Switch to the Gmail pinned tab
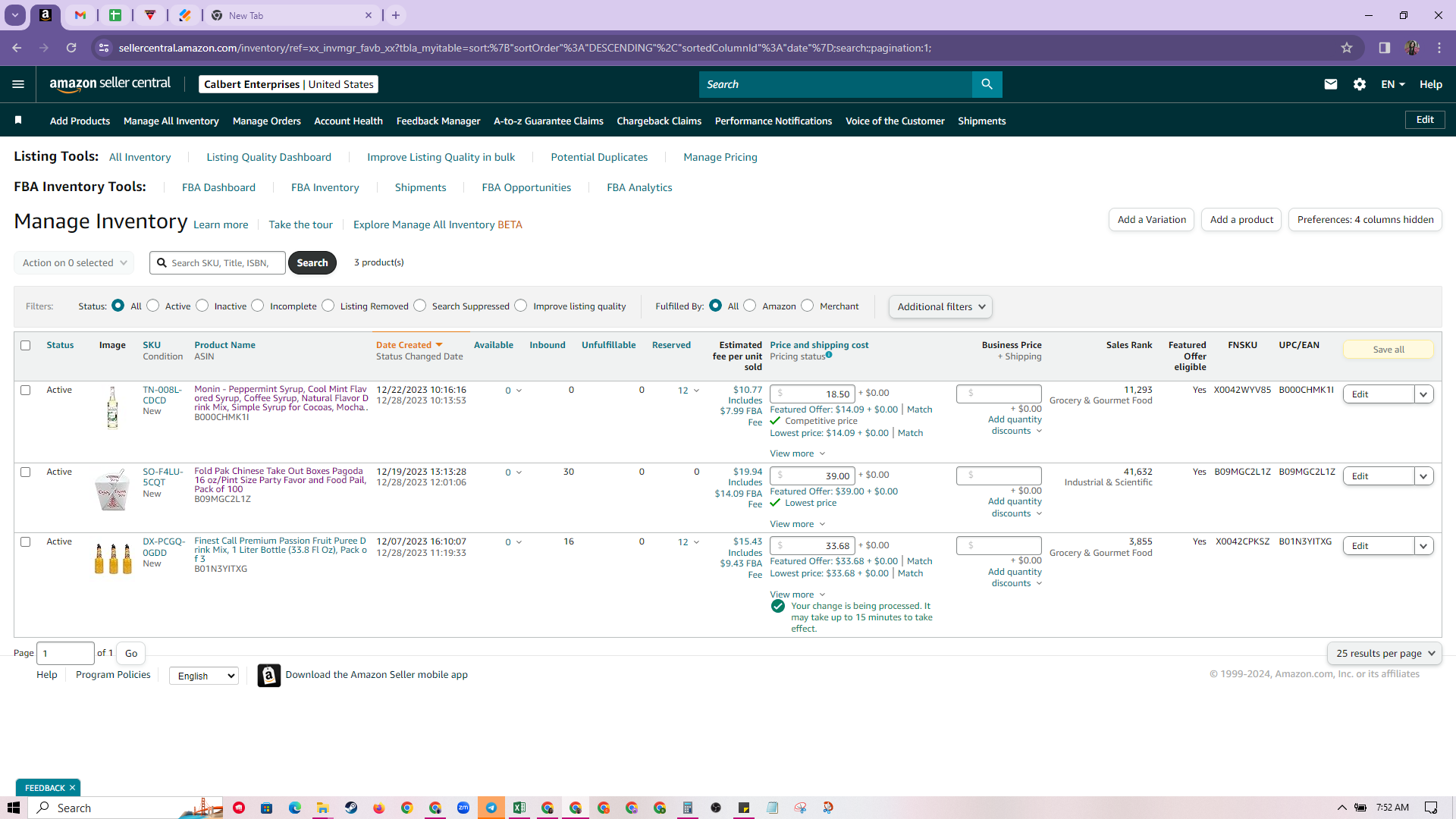This screenshot has width=1456, height=819. pyautogui.click(x=80, y=15)
